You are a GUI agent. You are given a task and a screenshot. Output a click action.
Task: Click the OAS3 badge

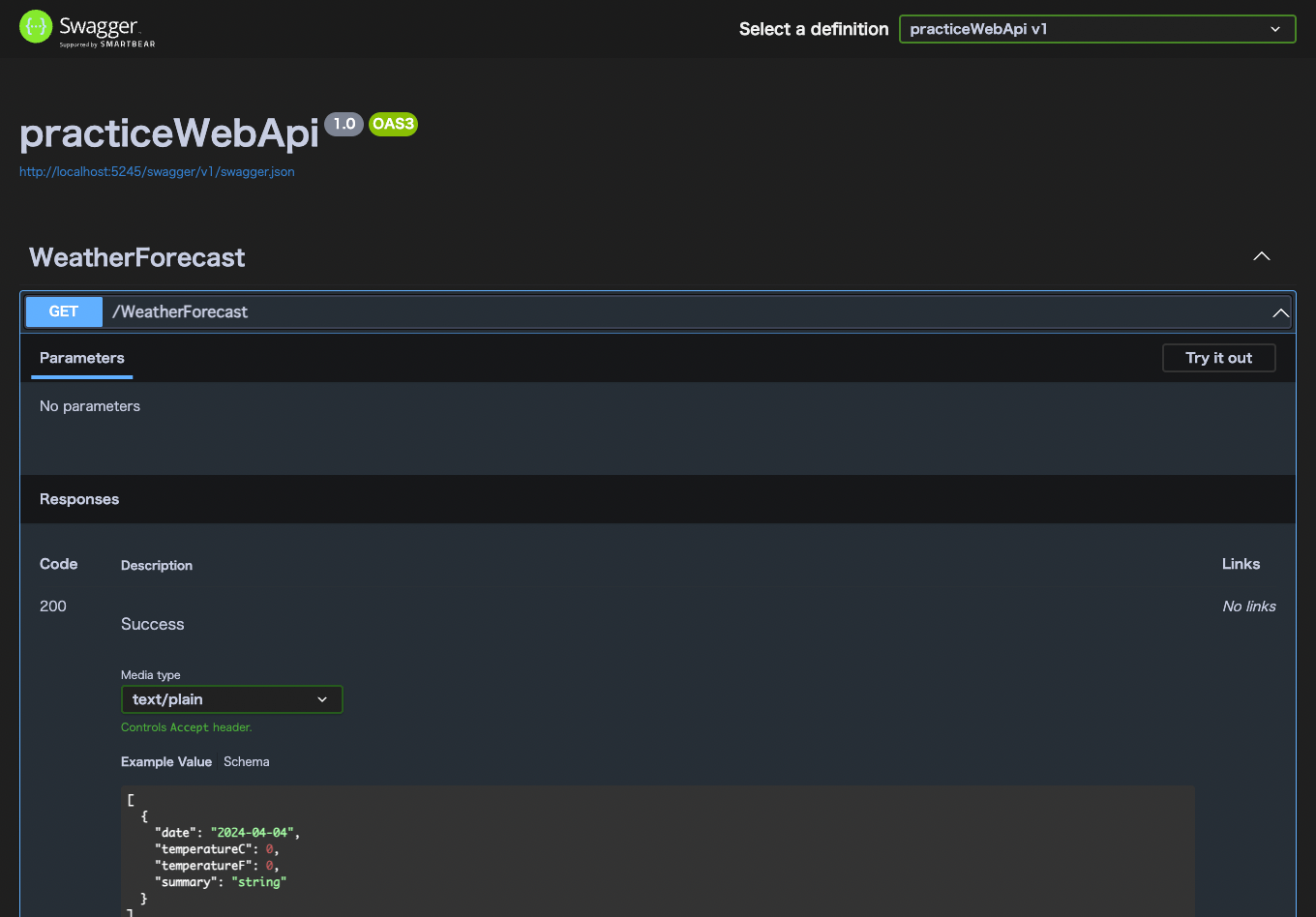(x=393, y=124)
